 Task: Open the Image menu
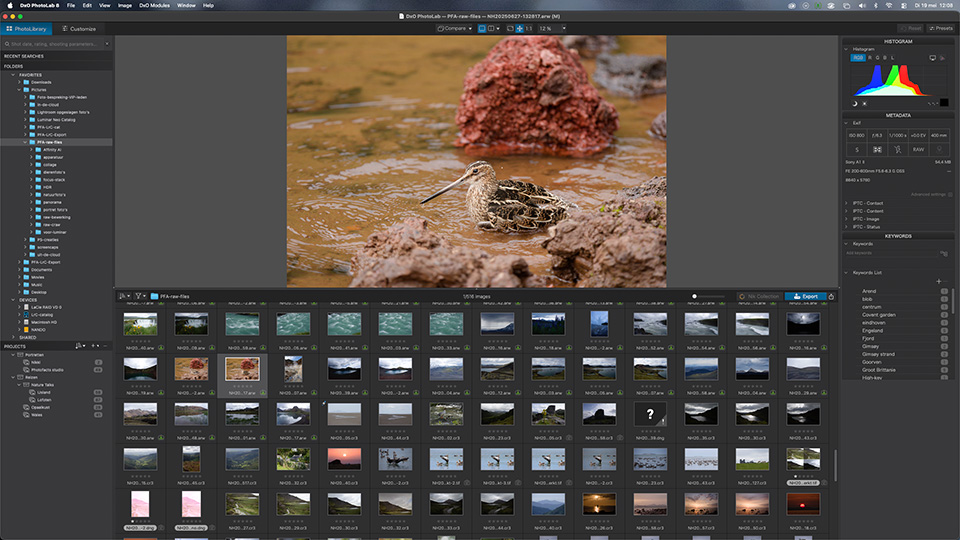[125, 6]
